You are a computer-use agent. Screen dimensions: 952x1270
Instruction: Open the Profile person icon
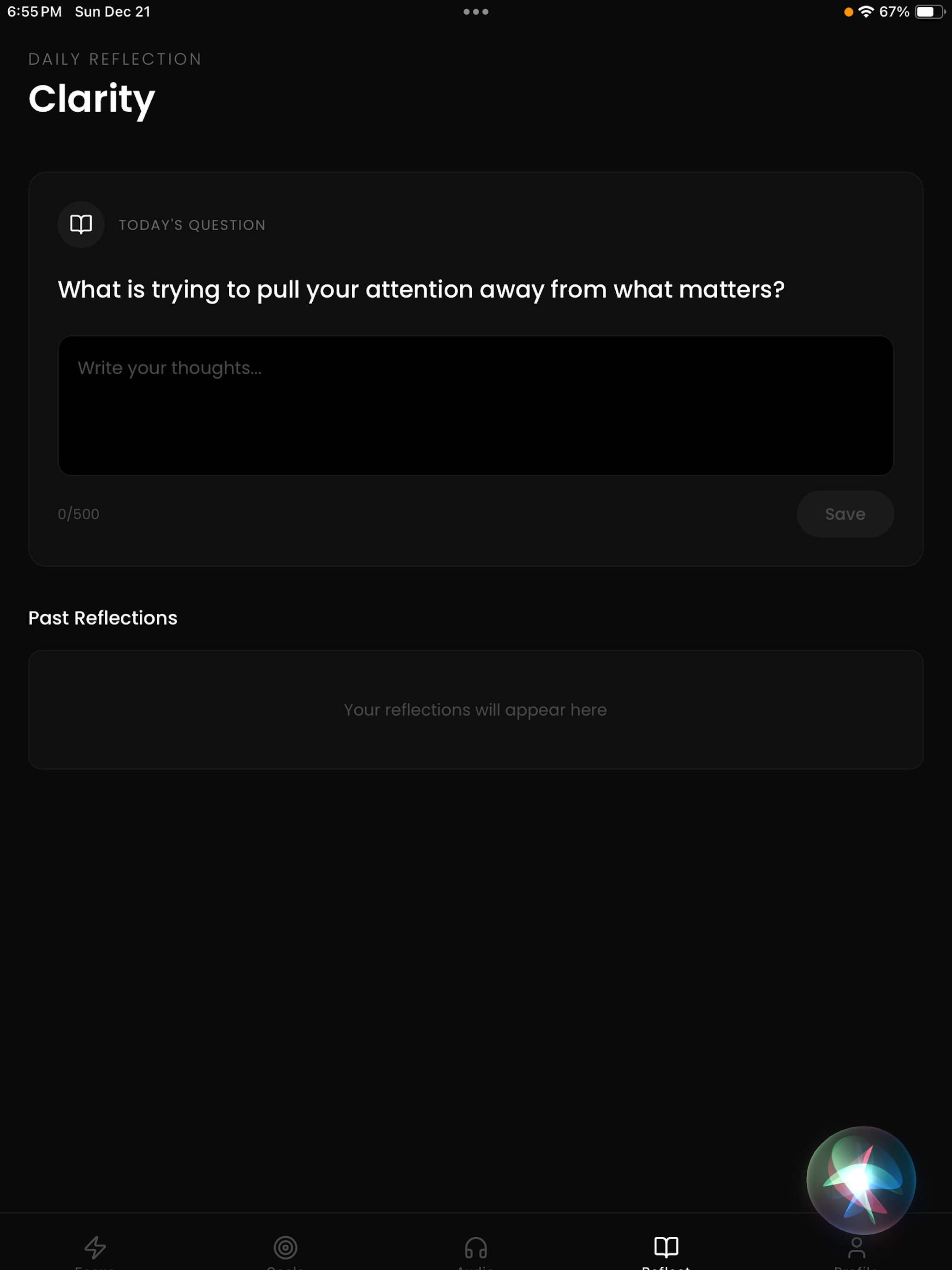pyautogui.click(x=856, y=1247)
